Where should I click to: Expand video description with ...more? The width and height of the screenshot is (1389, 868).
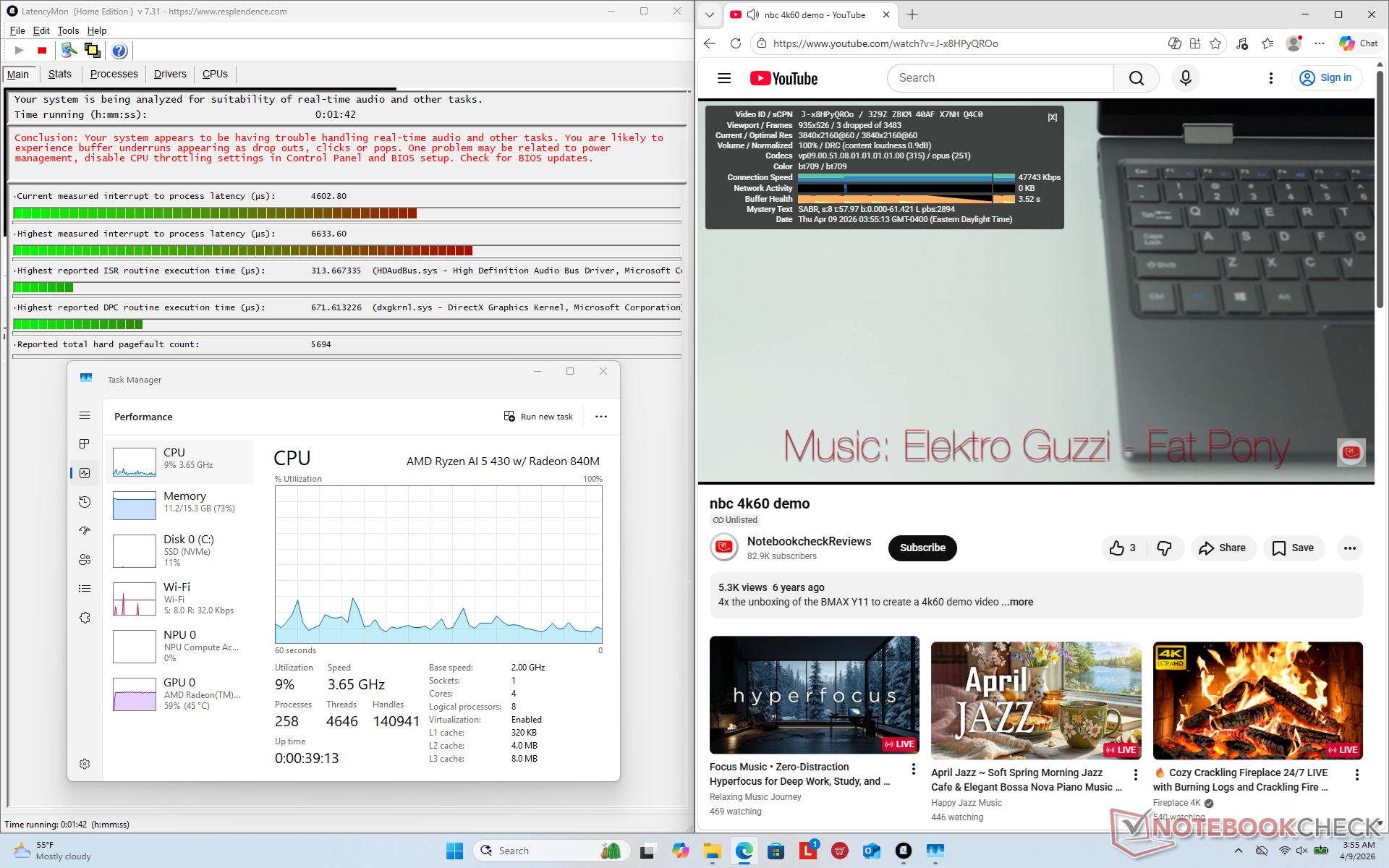pos(1021,602)
